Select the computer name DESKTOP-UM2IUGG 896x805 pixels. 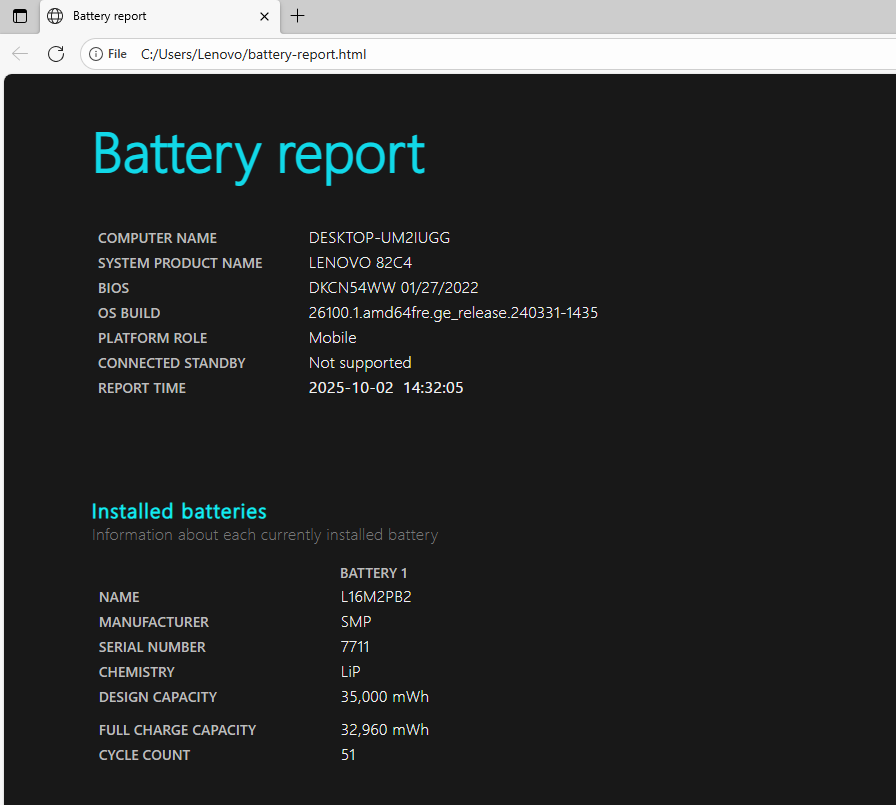tap(379, 238)
